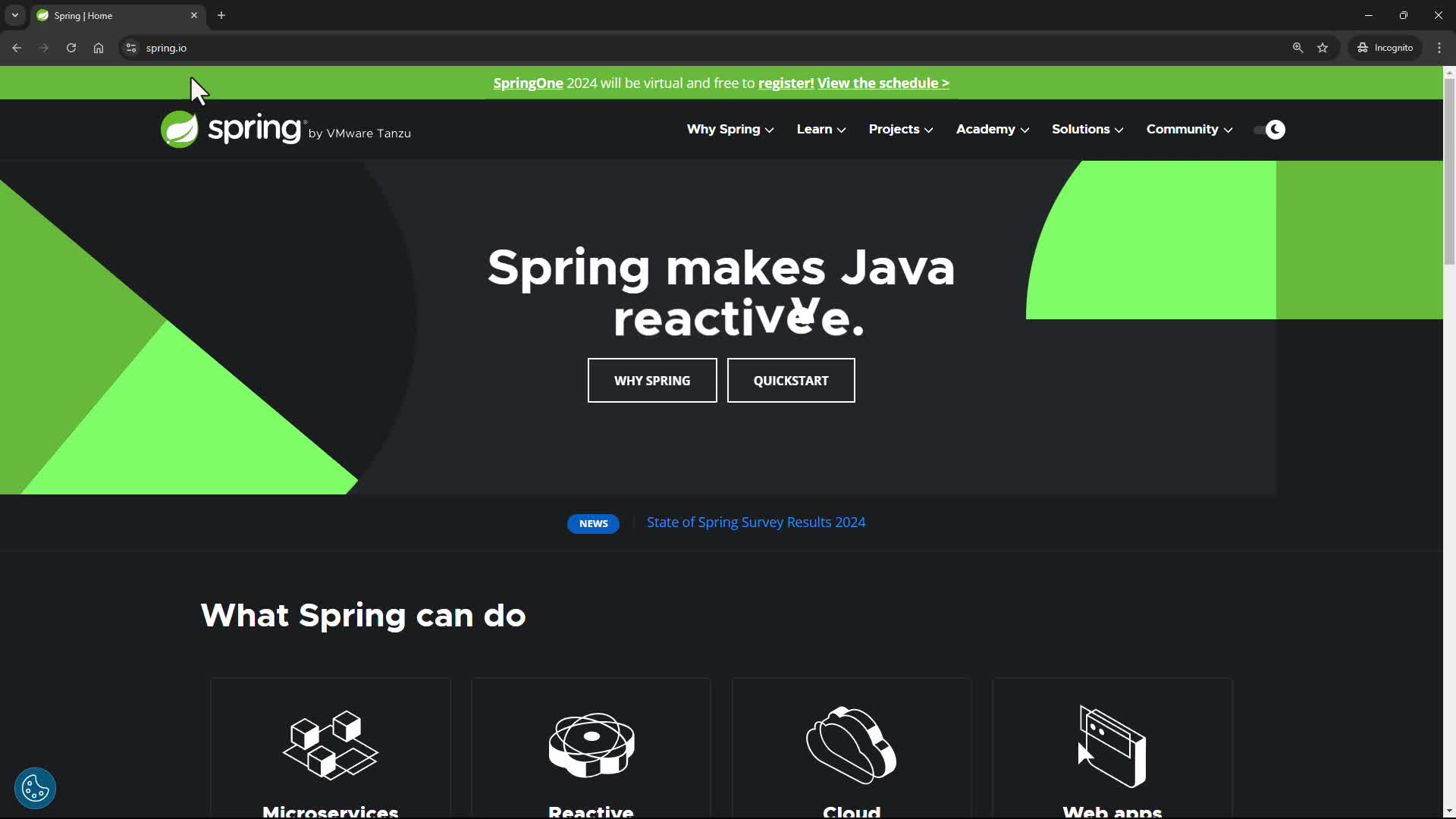The image size is (1456, 819).
Task: Expand the Learn menu
Action: (x=821, y=130)
